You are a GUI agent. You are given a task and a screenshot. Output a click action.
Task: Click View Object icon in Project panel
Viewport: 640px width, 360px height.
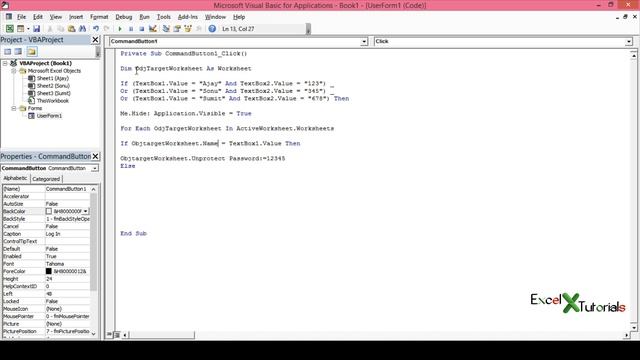point(18,51)
